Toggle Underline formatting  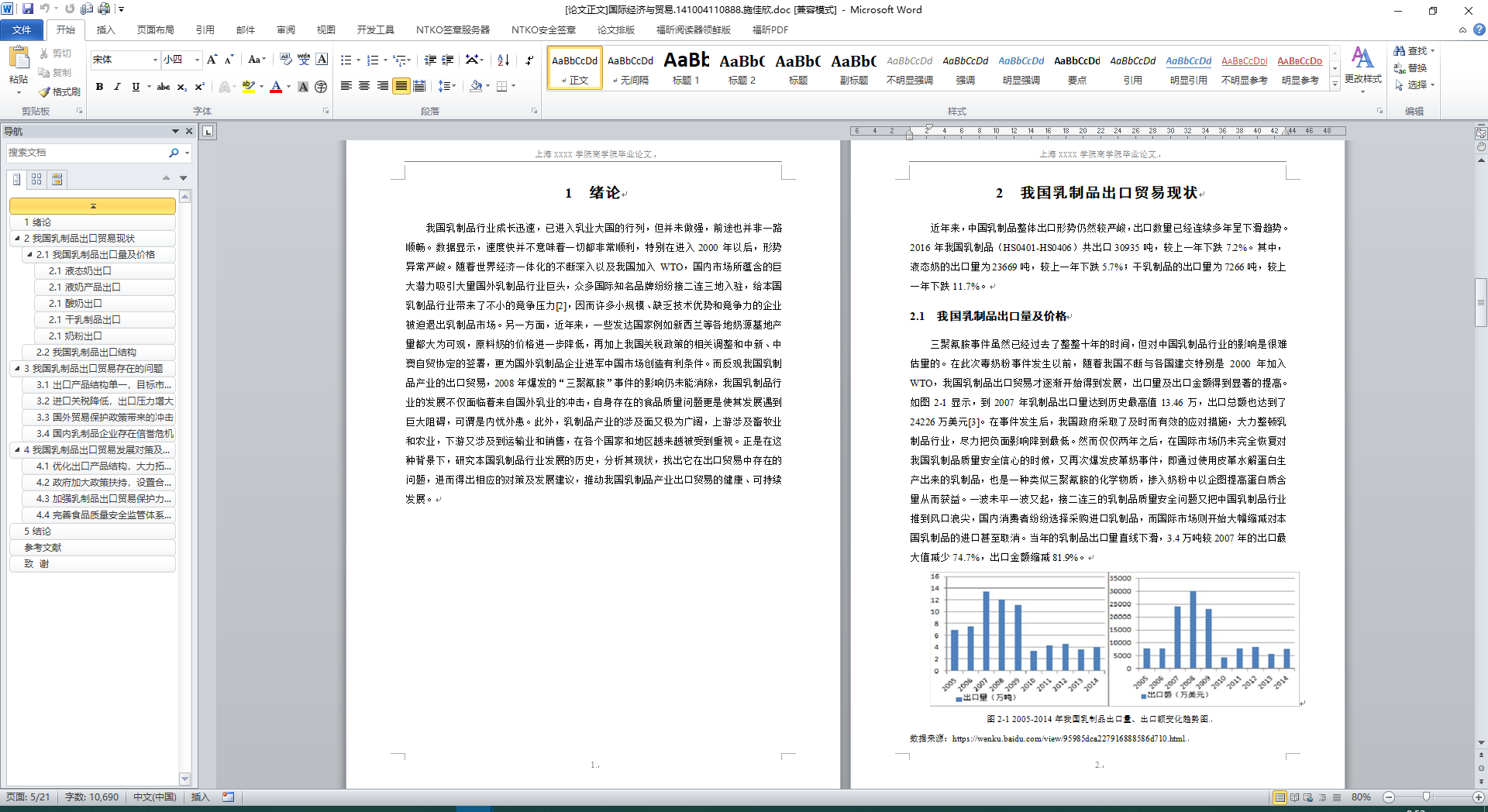coord(136,87)
